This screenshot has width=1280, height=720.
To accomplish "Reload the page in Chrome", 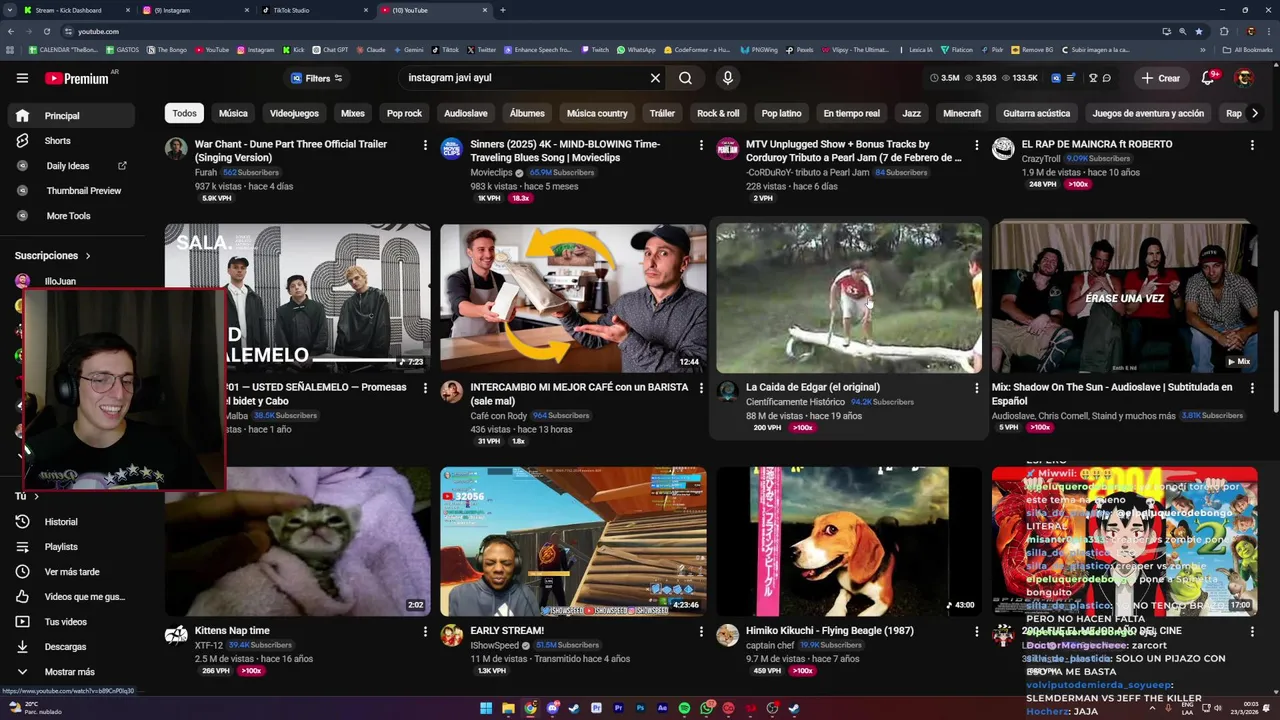I will [x=46, y=31].
